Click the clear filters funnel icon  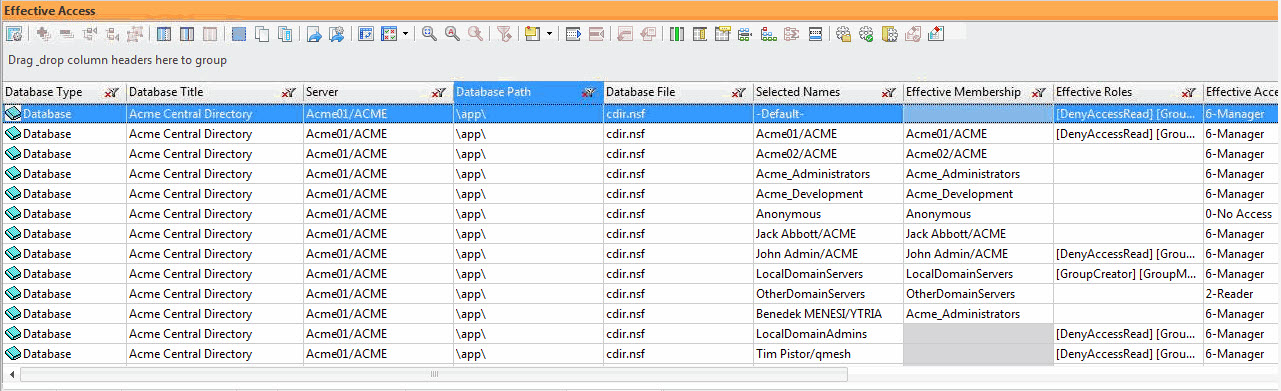coord(504,34)
